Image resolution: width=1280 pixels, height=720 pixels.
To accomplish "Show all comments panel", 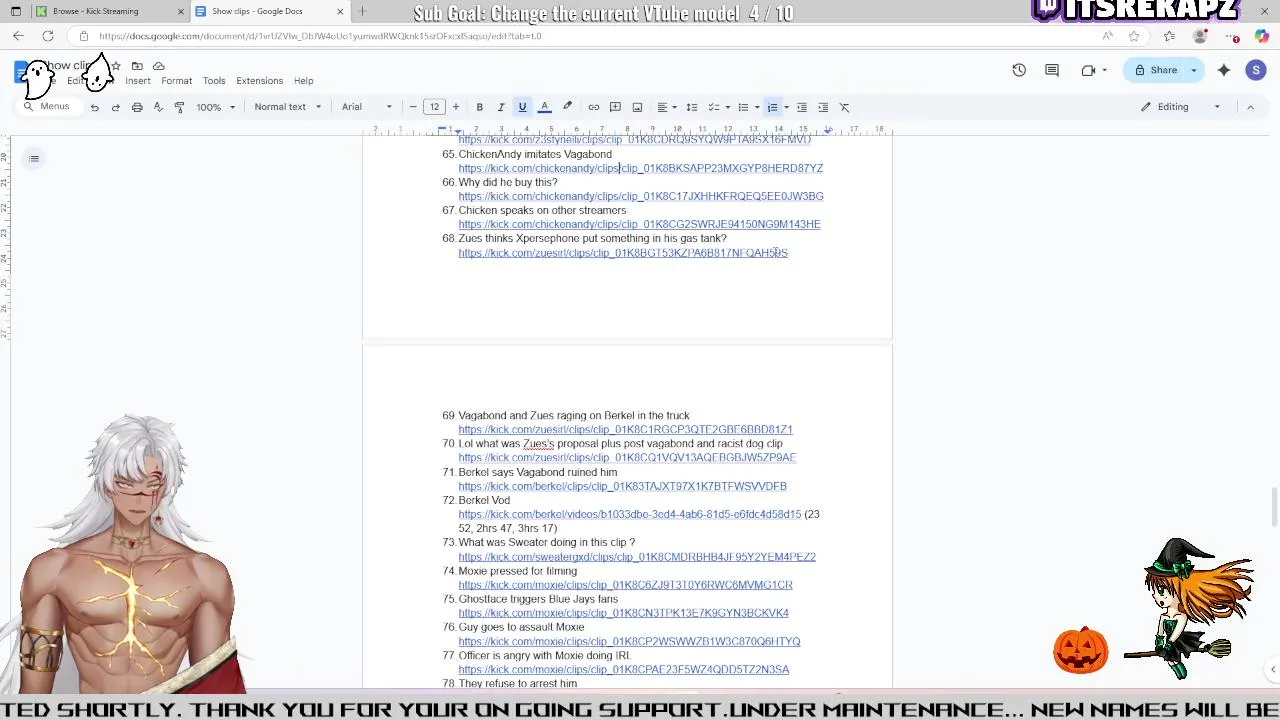I will point(1052,70).
